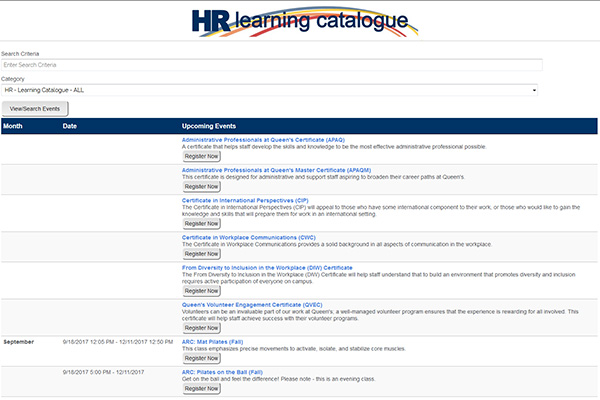This screenshot has width=600, height=400.
Task: Click the HR learning catalogue logo
Action: click(299, 22)
